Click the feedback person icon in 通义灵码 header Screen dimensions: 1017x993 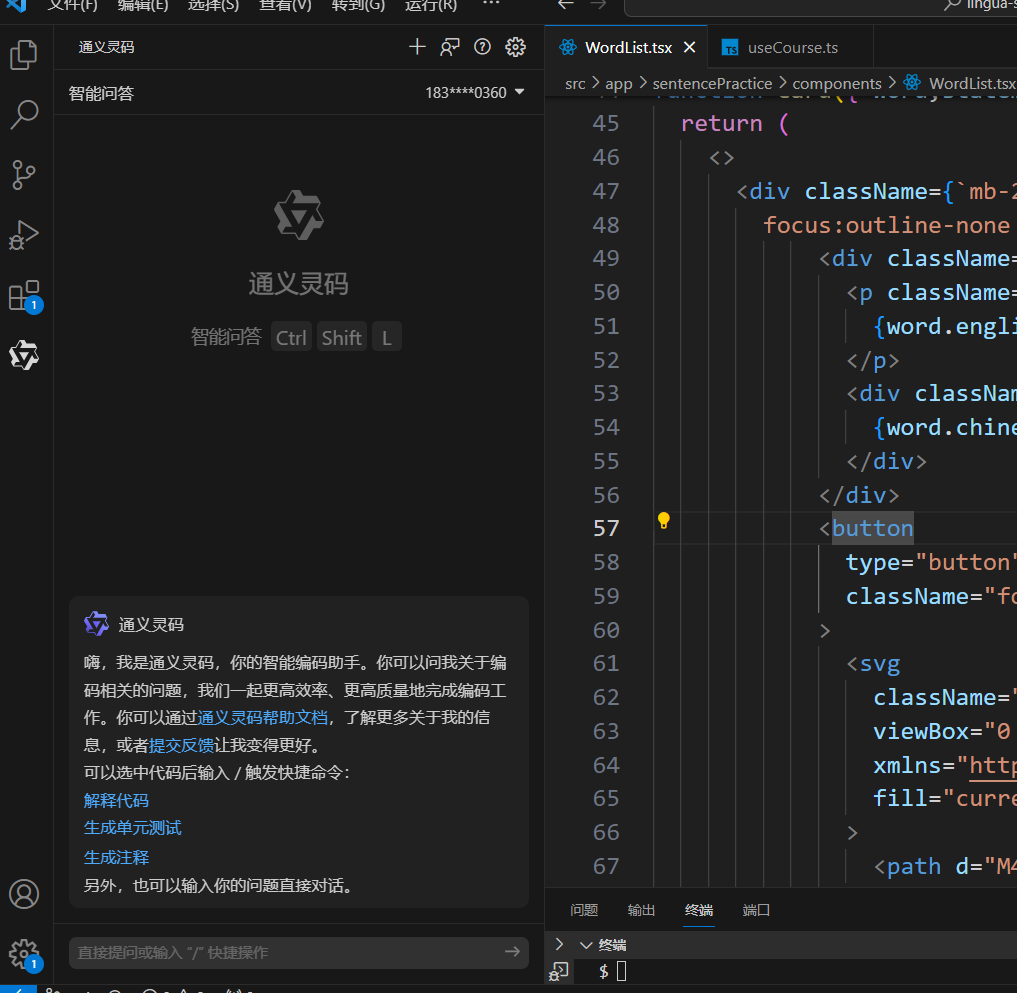[449, 47]
